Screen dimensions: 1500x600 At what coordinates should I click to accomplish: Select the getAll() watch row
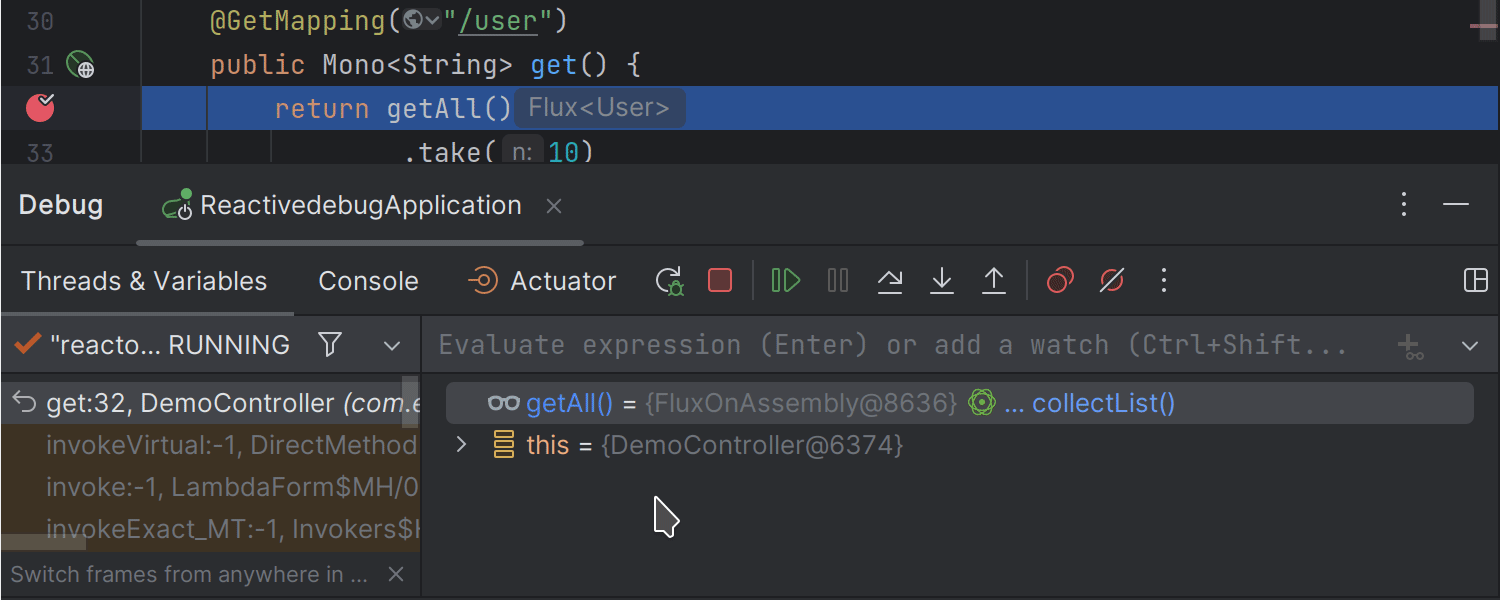959,403
